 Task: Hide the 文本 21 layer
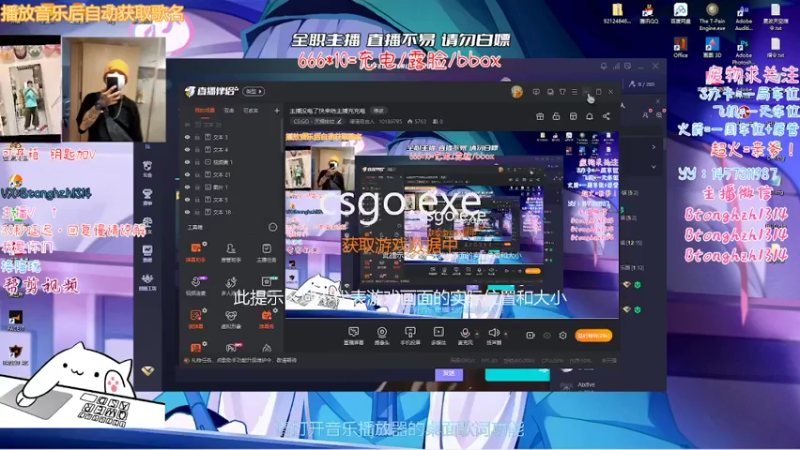pyautogui.click(x=187, y=174)
